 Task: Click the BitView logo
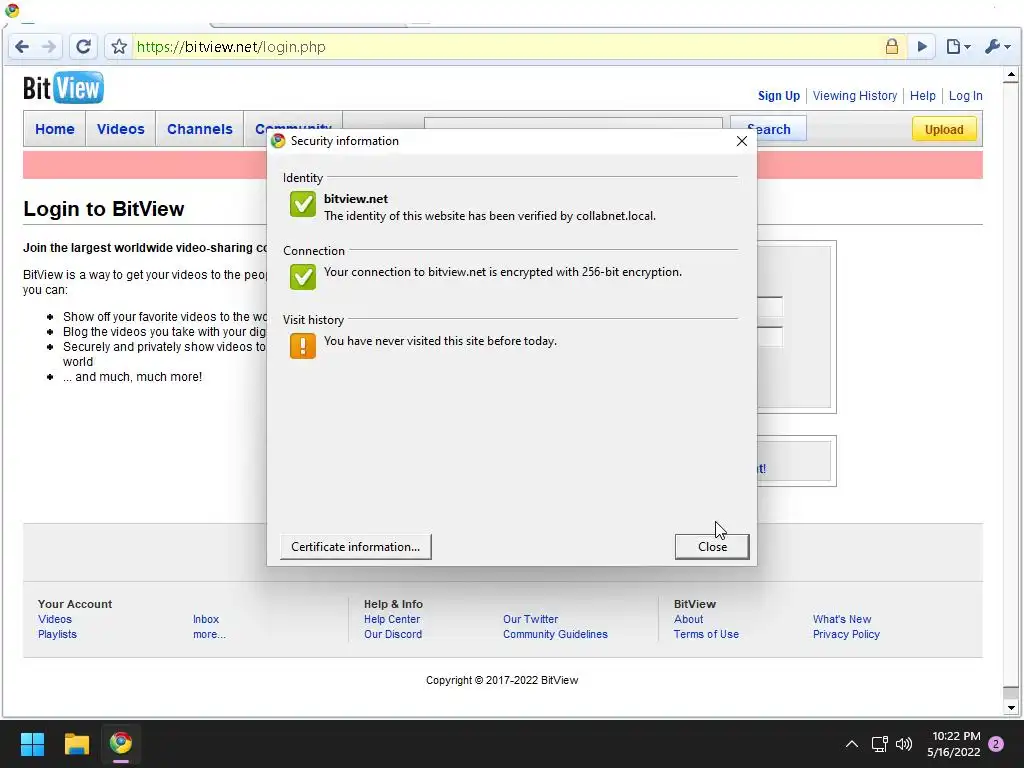(63, 88)
